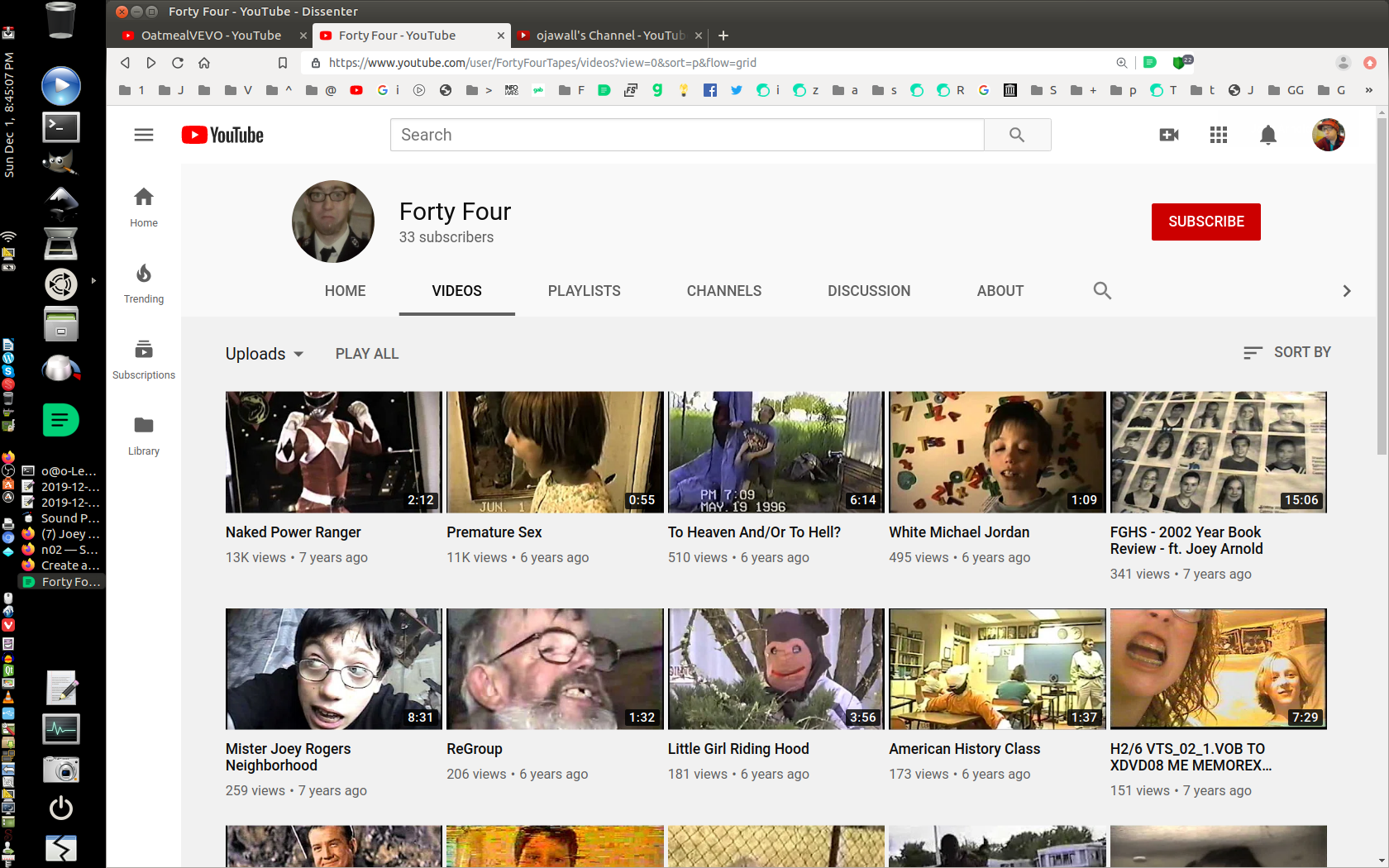Open Mister Joey Rogers Neighborhood thumbnail
Screen dimensions: 1389x868
334,669
